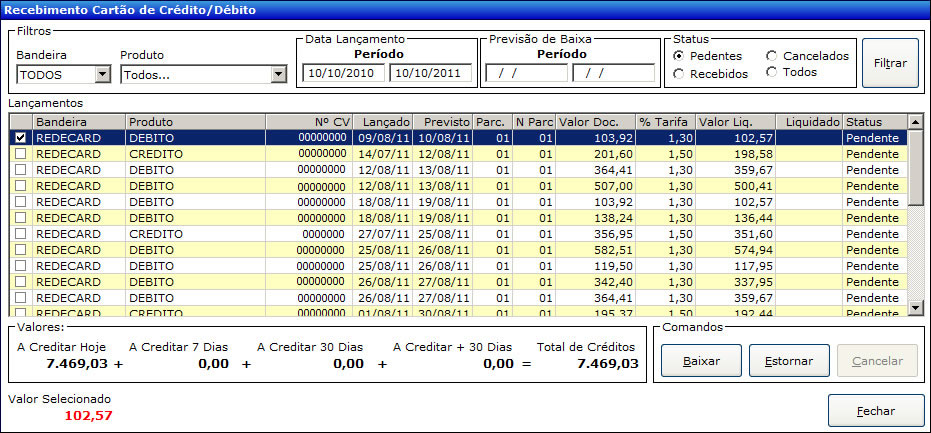The height and width of the screenshot is (433, 931).
Task: Click the Lançado column header
Action: pyautogui.click(x=382, y=122)
